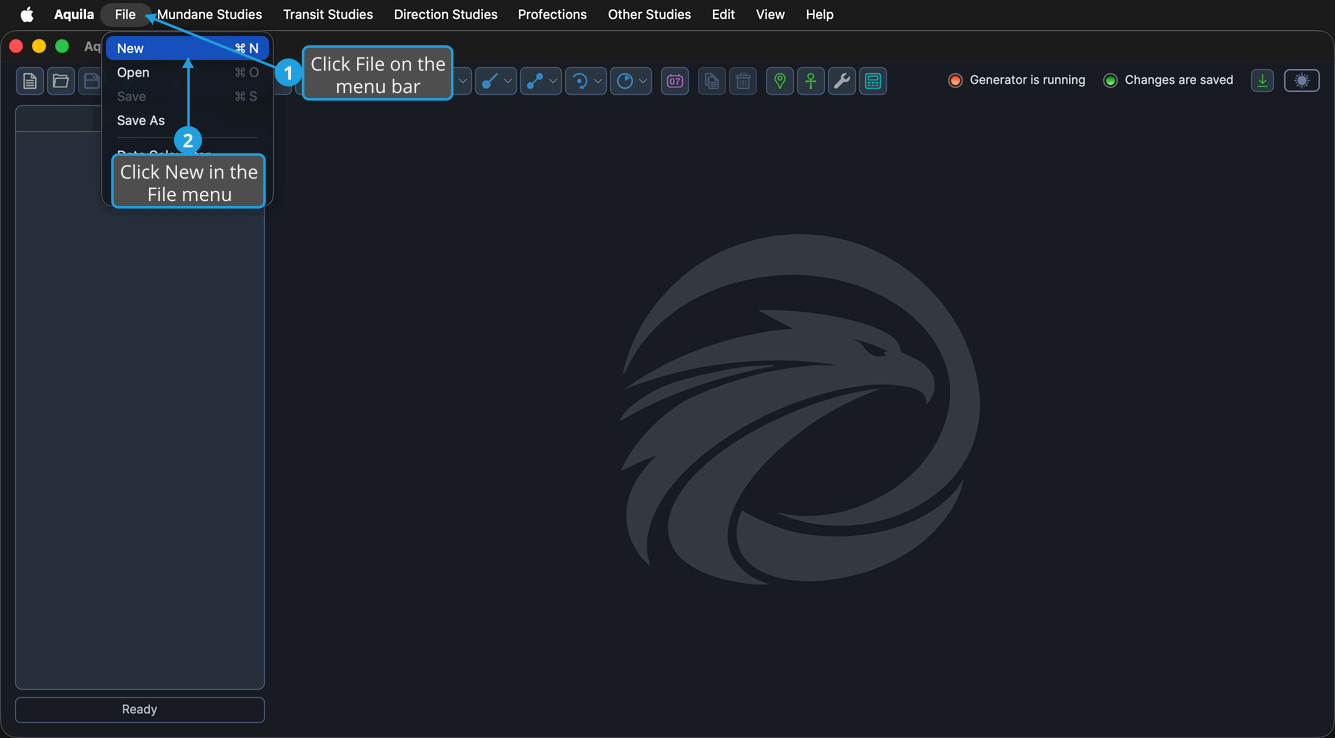This screenshot has width=1335, height=738.
Task: Click the "Generator is running" status text
Action: coord(1027,80)
